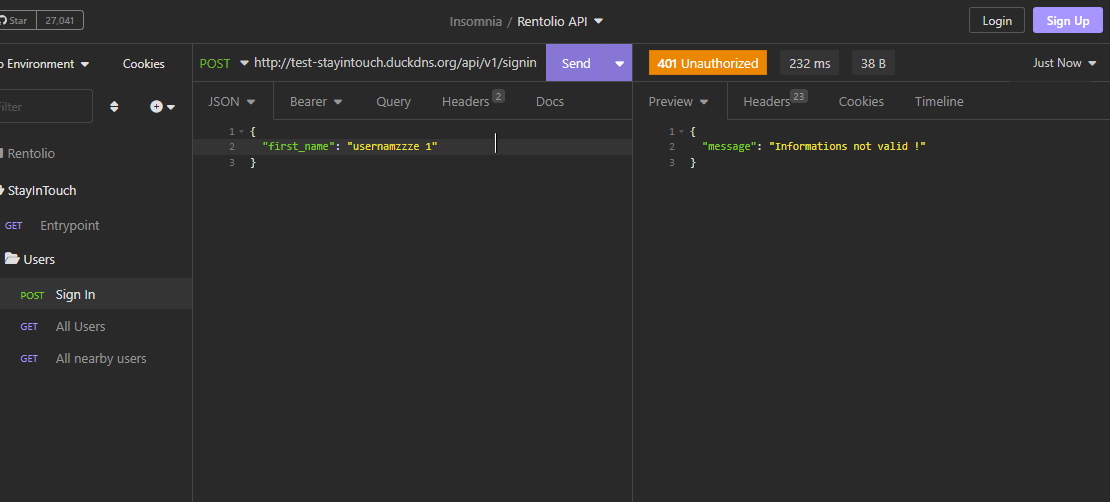
Task: Click the "first_name" key in request body
Action: (x=297, y=147)
